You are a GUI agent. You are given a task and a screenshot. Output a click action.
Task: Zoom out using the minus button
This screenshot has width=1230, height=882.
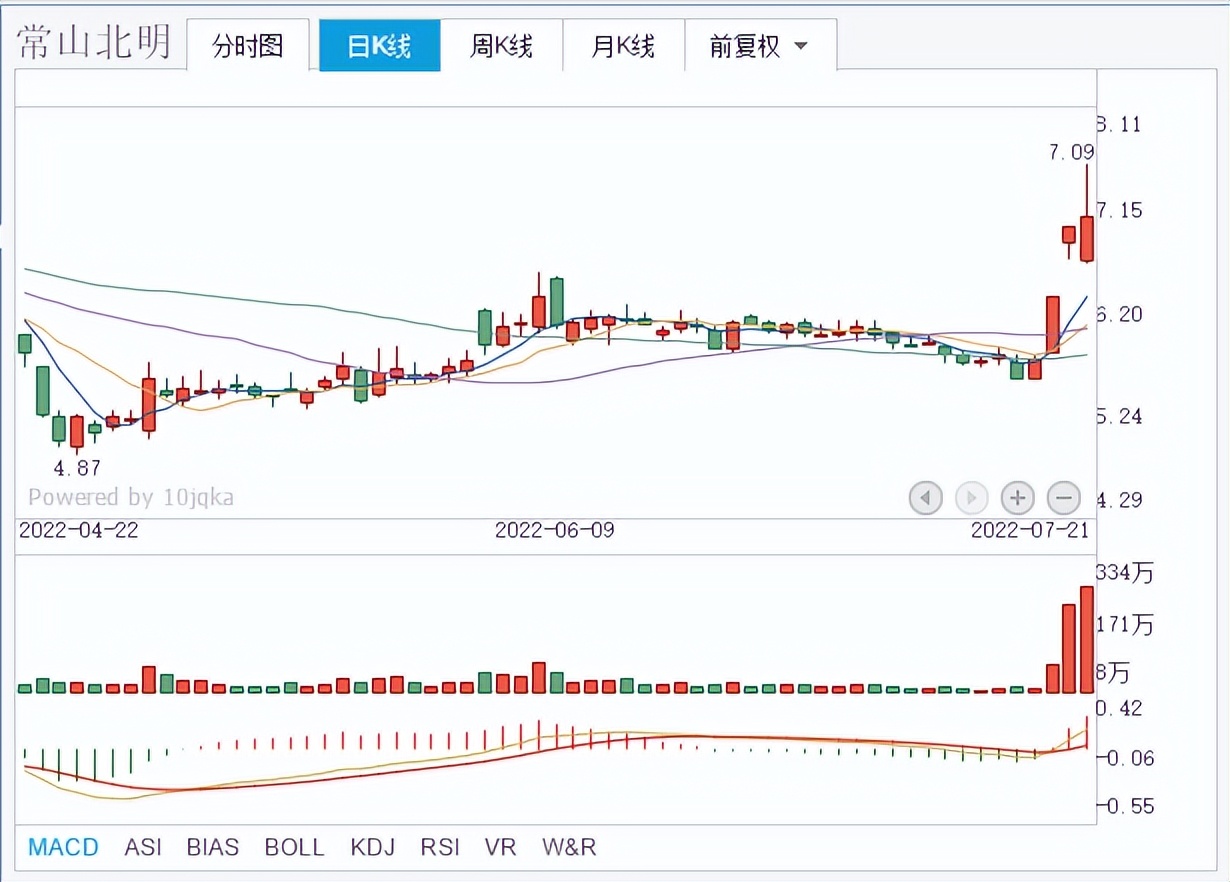coord(1063,497)
